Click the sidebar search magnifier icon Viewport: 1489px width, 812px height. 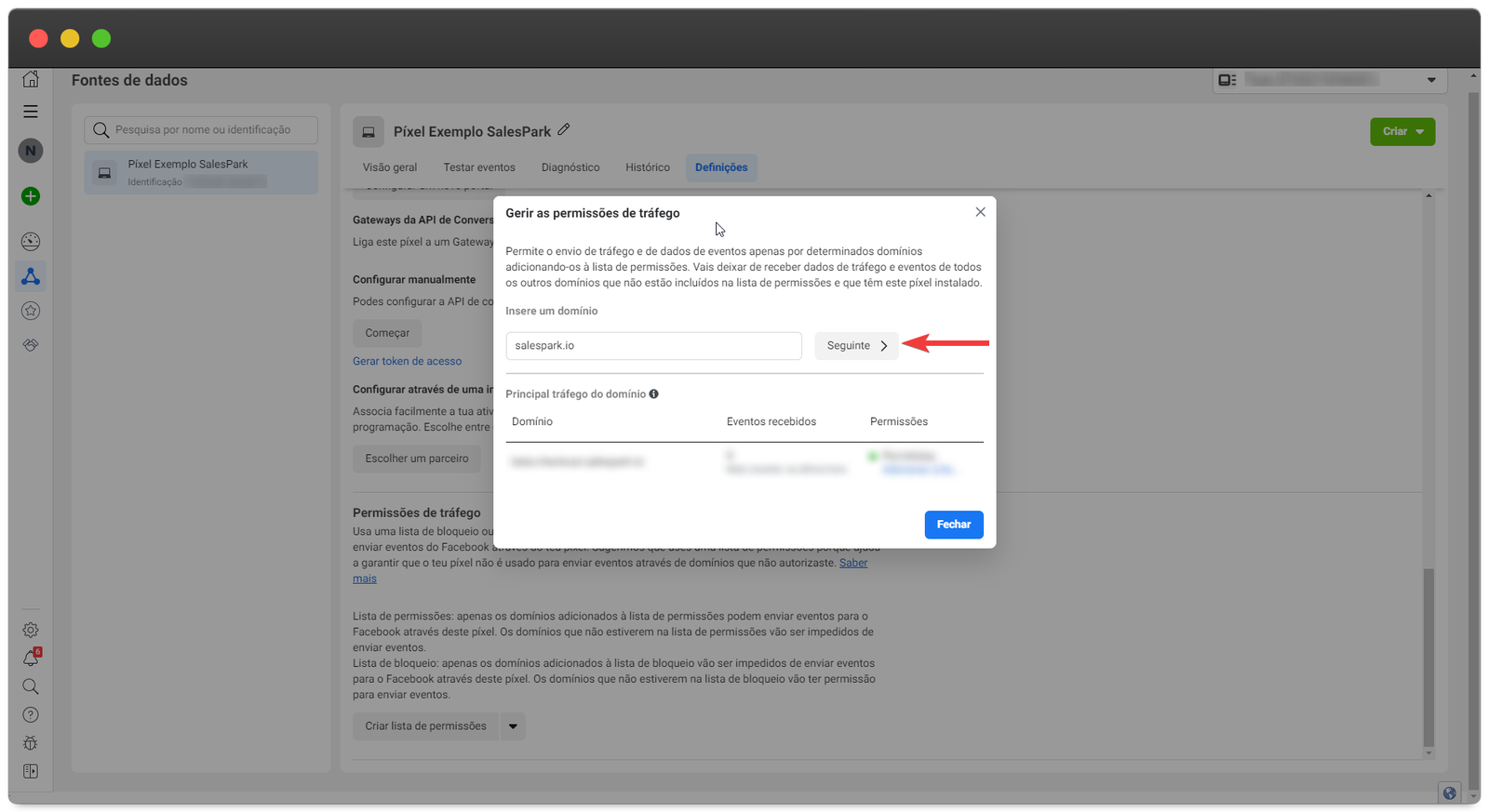31,686
